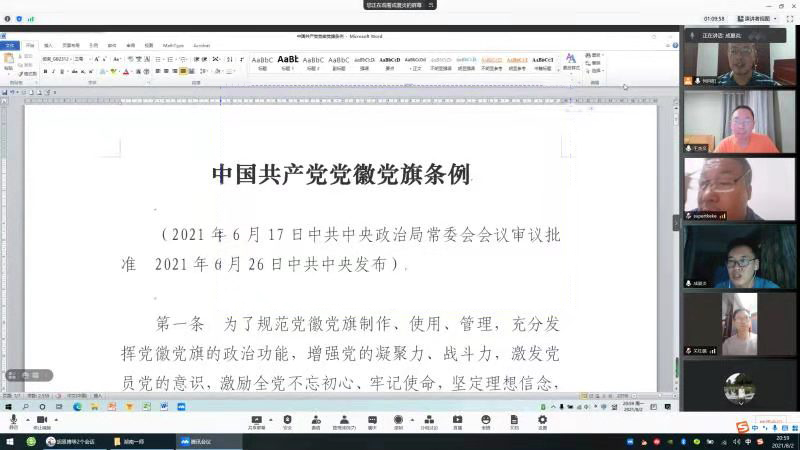Mute microphone in the meeting toolbar

pos(13,420)
